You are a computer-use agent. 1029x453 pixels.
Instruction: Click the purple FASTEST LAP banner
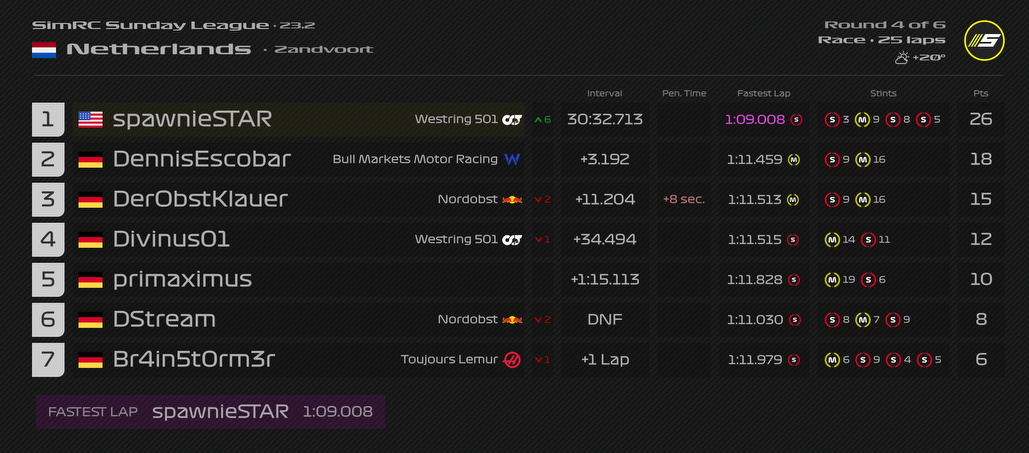pos(210,411)
